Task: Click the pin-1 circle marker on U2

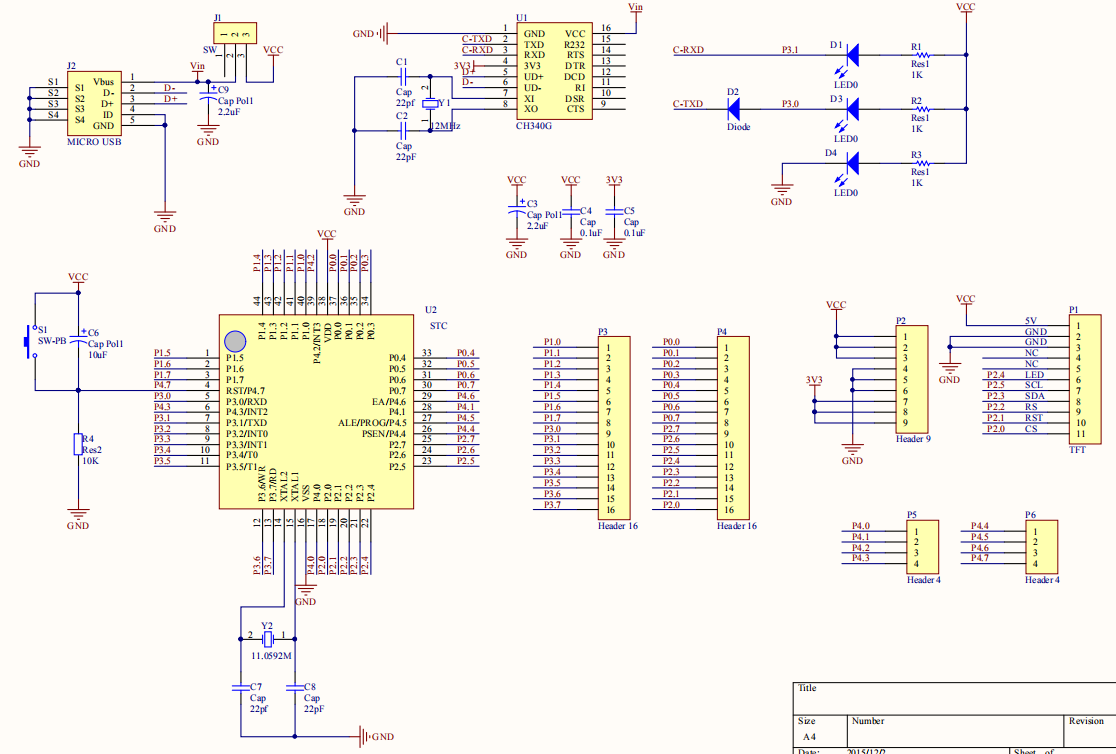Action: point(235,342)
